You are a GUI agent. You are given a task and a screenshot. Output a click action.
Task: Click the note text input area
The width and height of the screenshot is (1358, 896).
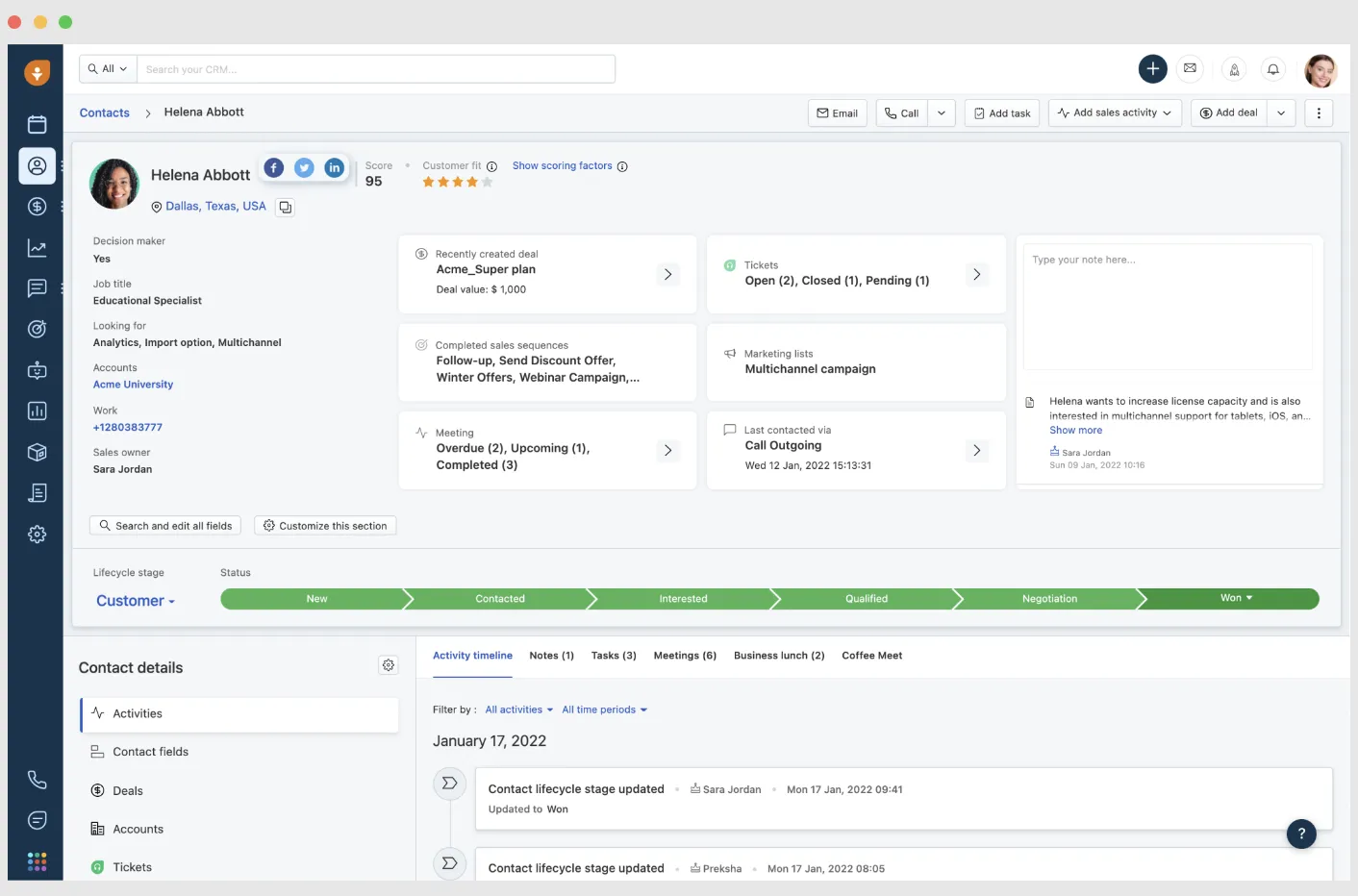1168,308
